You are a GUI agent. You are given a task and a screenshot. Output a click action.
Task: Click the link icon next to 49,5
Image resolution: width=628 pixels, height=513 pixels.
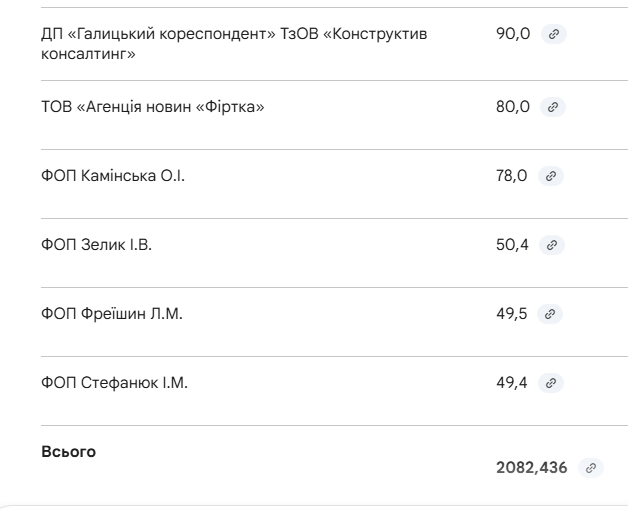click(x=551, y=314)
